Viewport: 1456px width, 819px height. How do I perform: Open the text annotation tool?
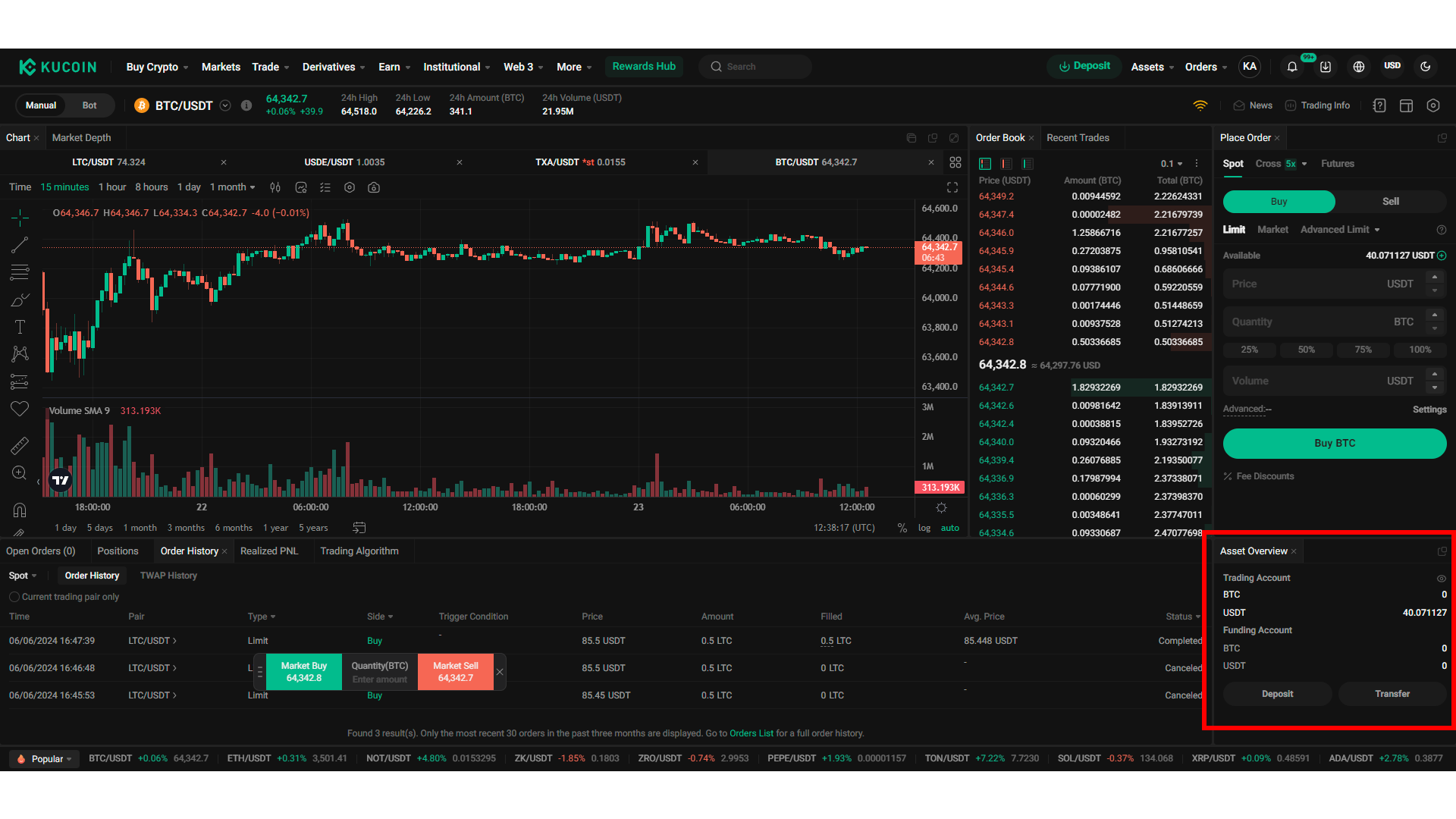click(20, 327)
